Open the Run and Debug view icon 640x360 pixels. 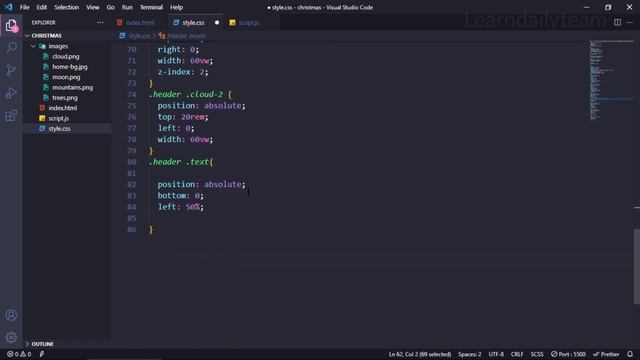pyautogui.click(x=11, y=93)
